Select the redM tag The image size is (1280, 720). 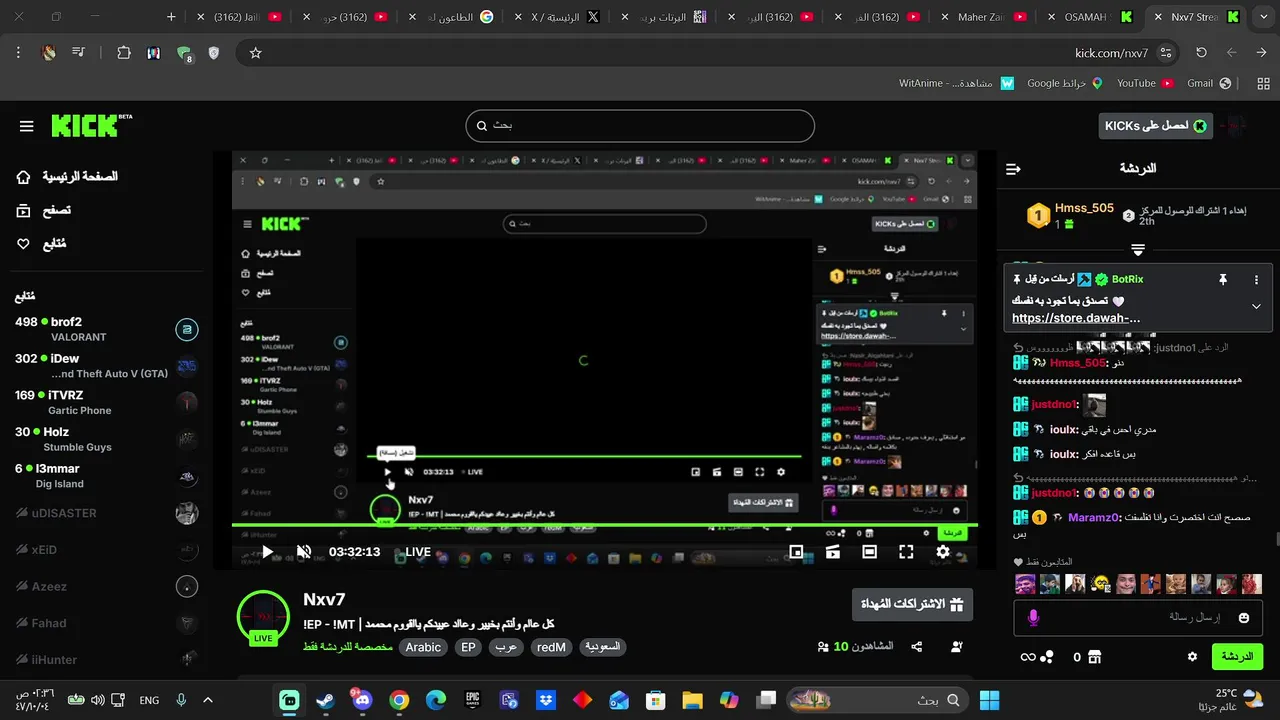click(551, 647)
